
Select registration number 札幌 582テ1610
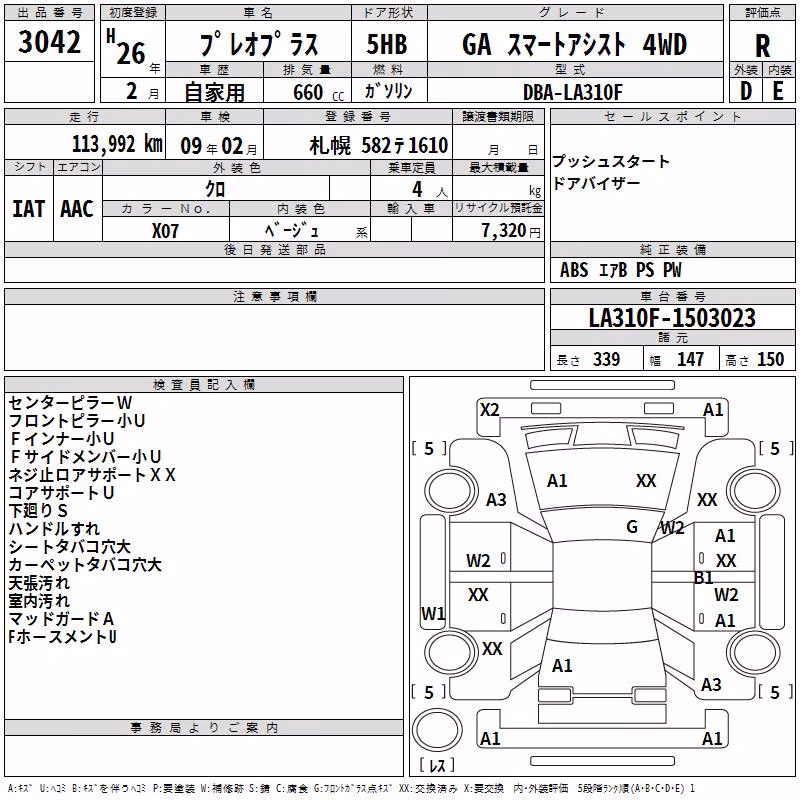click(x=379, y=146)
